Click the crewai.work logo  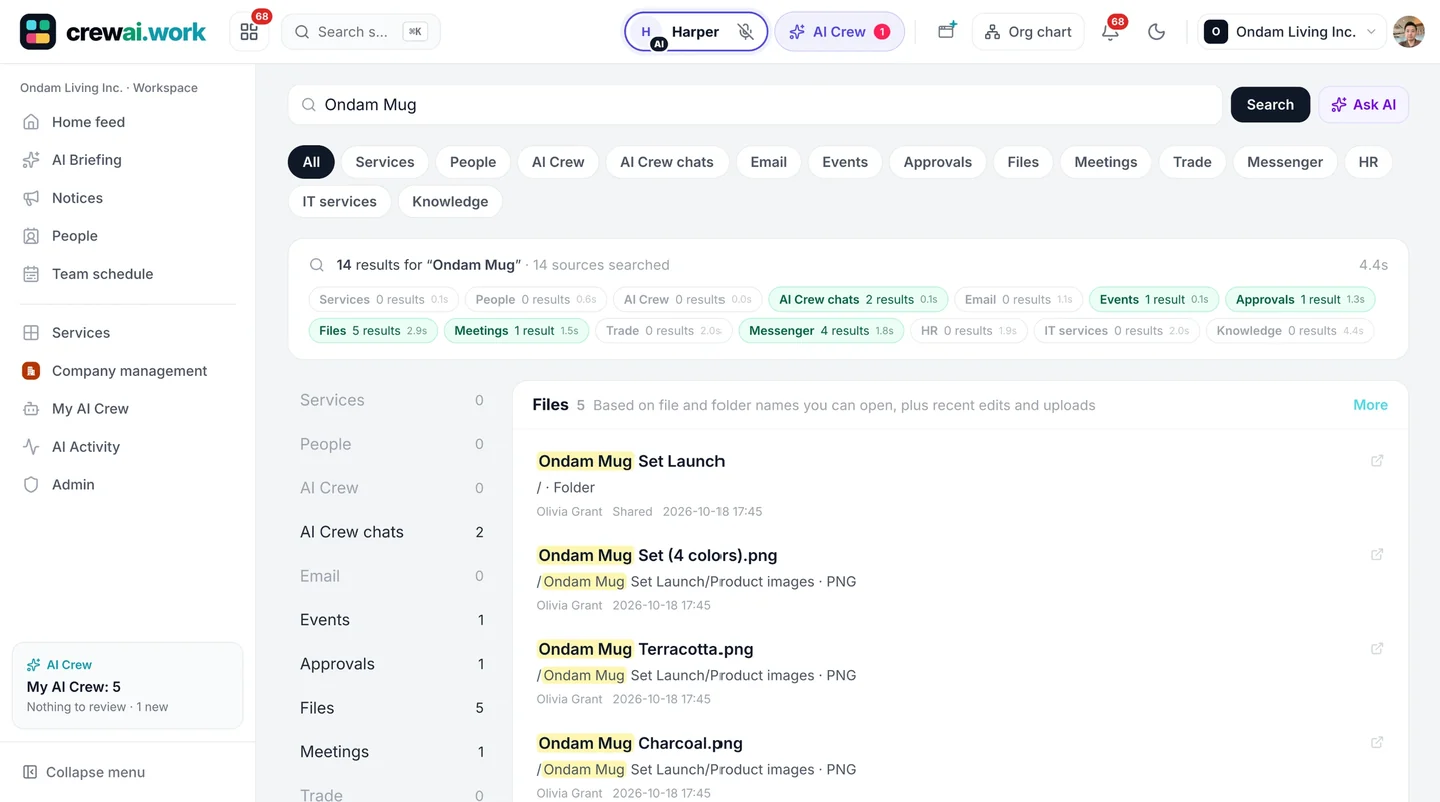point(113,32)
